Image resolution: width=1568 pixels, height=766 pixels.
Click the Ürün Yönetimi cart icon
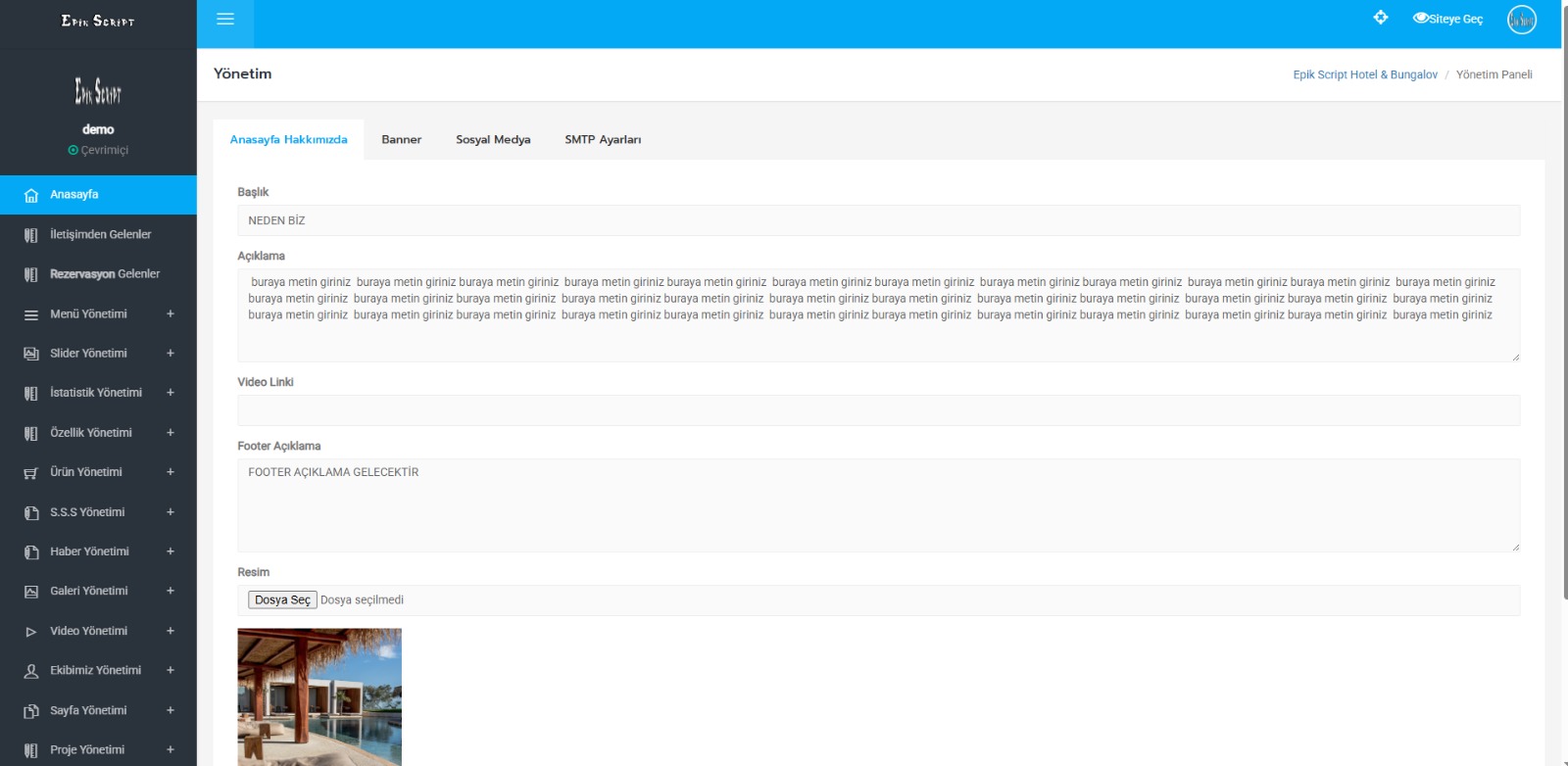(31, 473)
